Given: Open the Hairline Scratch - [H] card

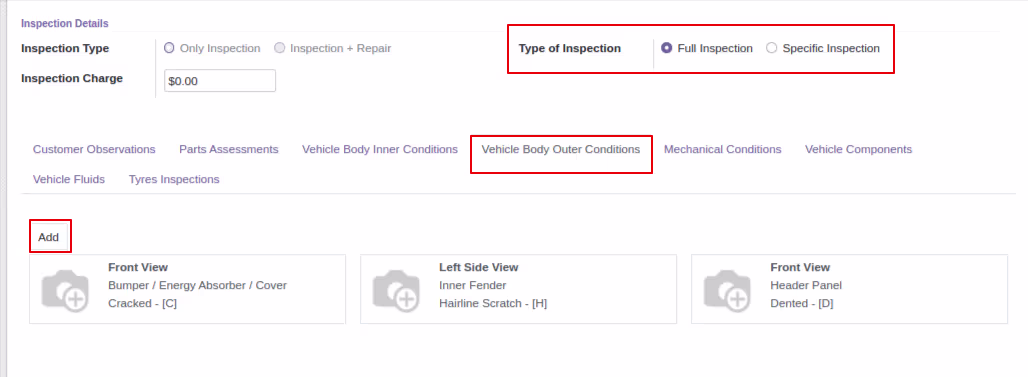Looking at the screenshot, I should click(x=519, y=289).
